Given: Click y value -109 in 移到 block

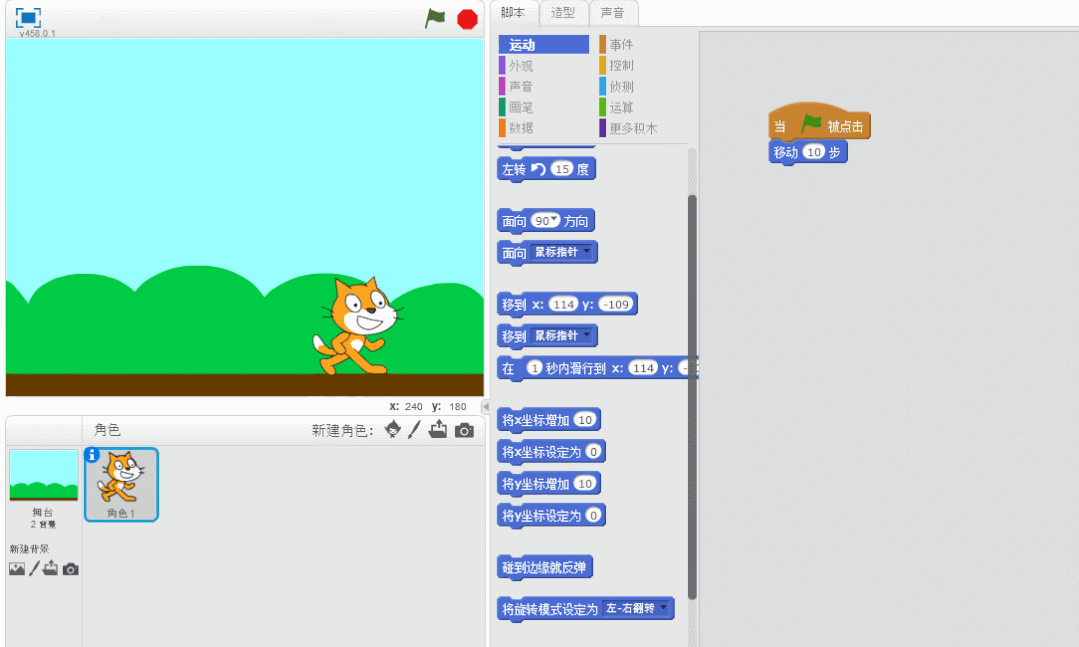Looking at the screenshot, I should tap(615, 304).
